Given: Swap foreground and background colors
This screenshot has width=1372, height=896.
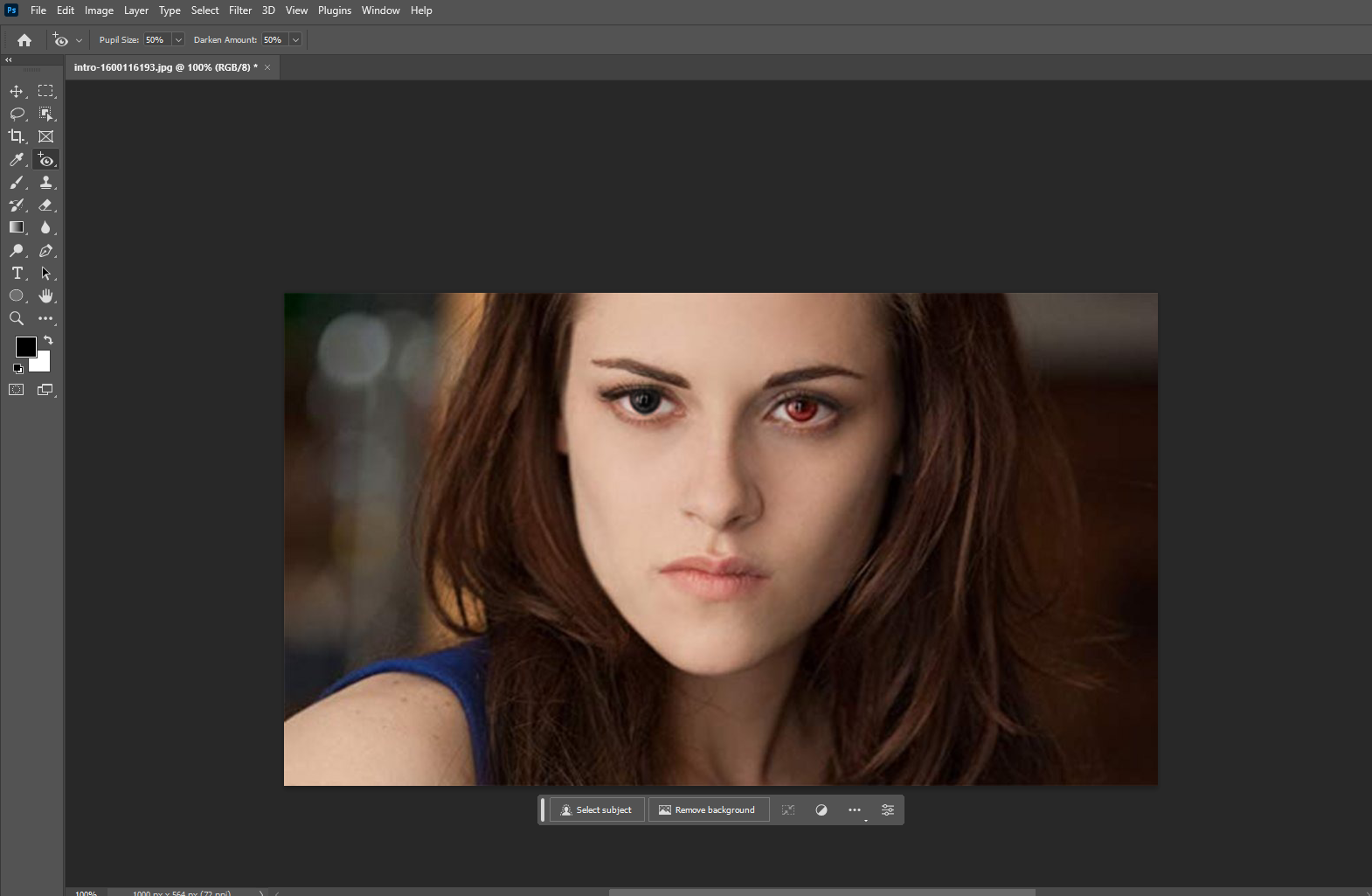Looking at the screenshot, I should (49, 340).
